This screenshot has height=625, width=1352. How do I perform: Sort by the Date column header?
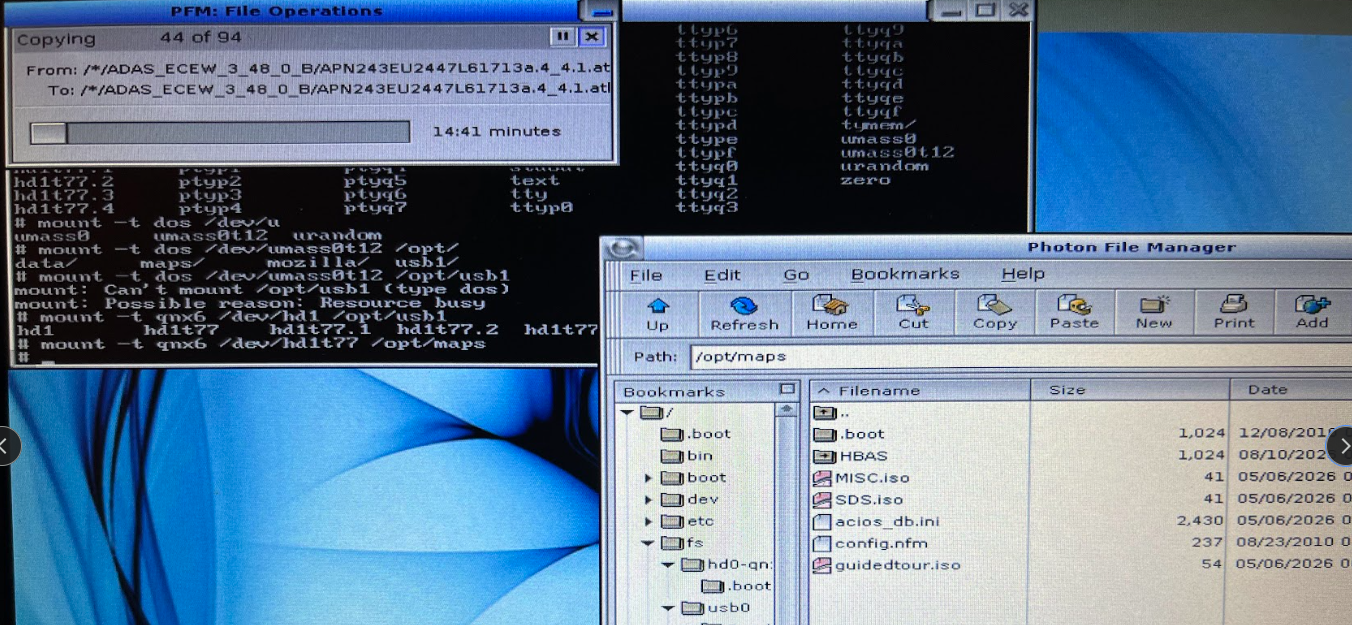(x=1291, y=390)
